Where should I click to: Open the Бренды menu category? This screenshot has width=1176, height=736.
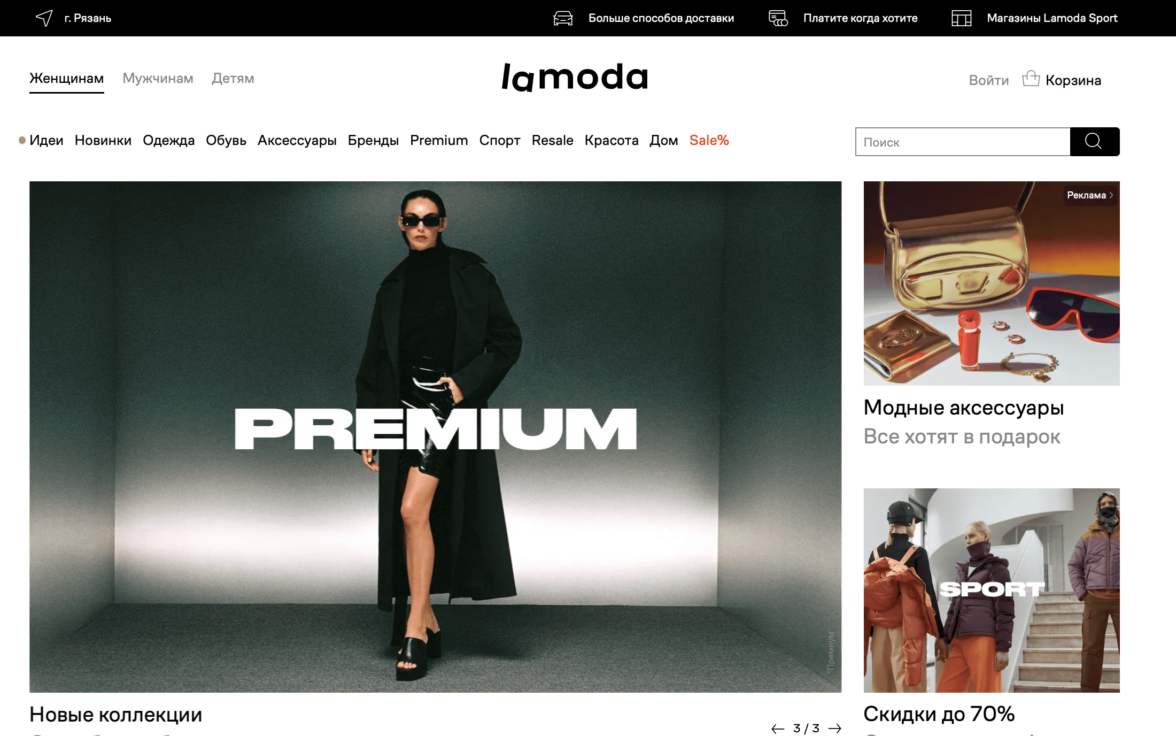tap(373, 140)
